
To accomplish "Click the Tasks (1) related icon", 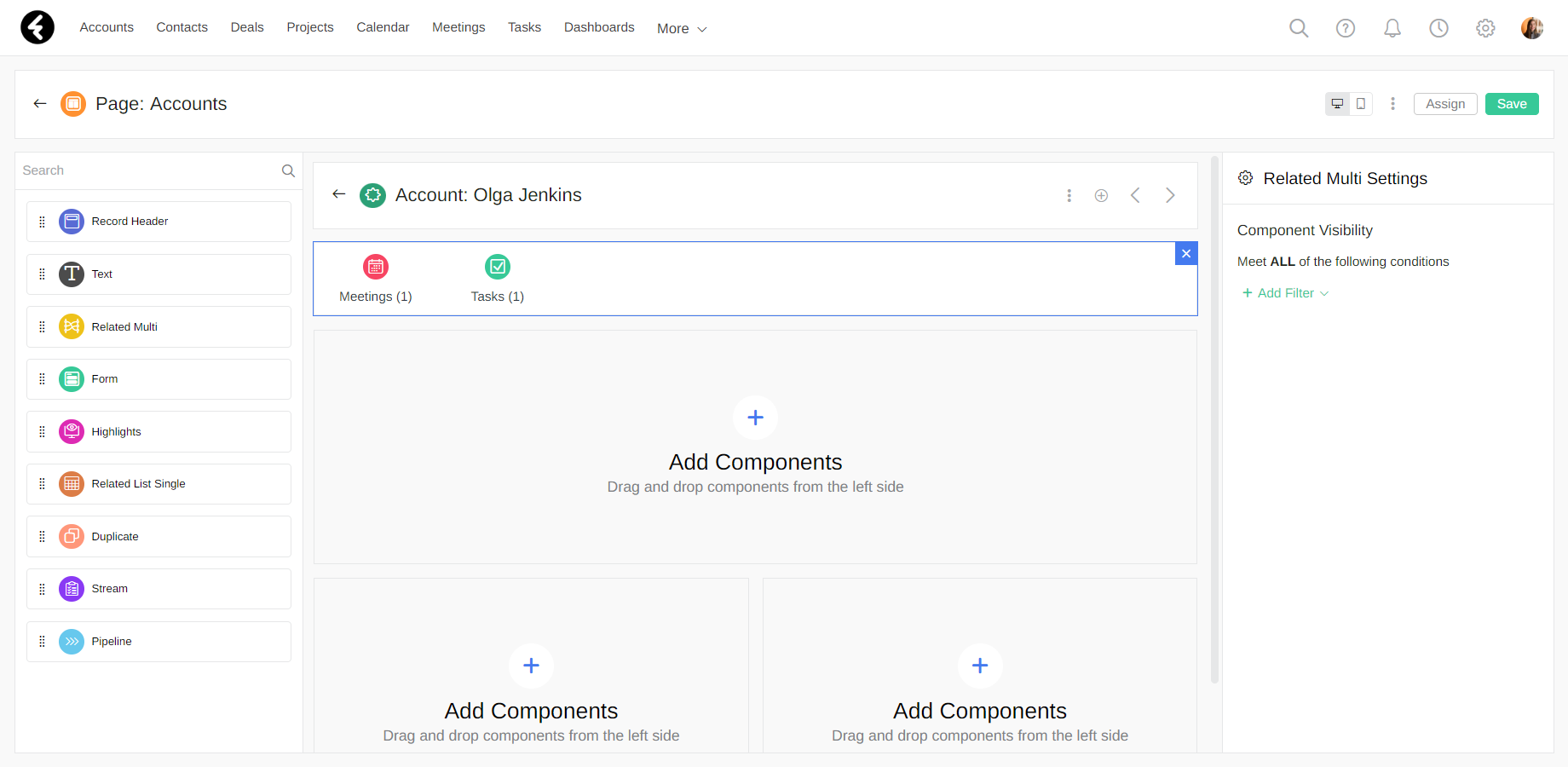I will click(498, 267).
